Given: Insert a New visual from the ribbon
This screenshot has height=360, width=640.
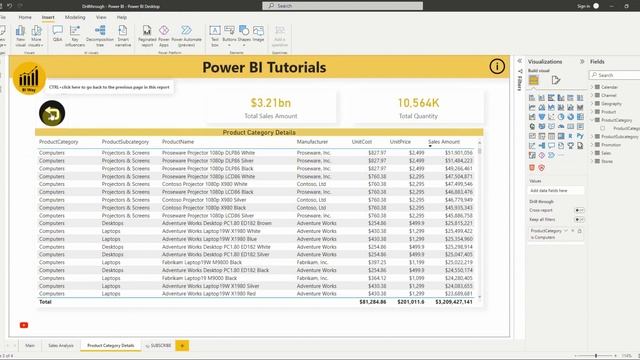Looking at the screenshot, I should click(x=20, y=36).
